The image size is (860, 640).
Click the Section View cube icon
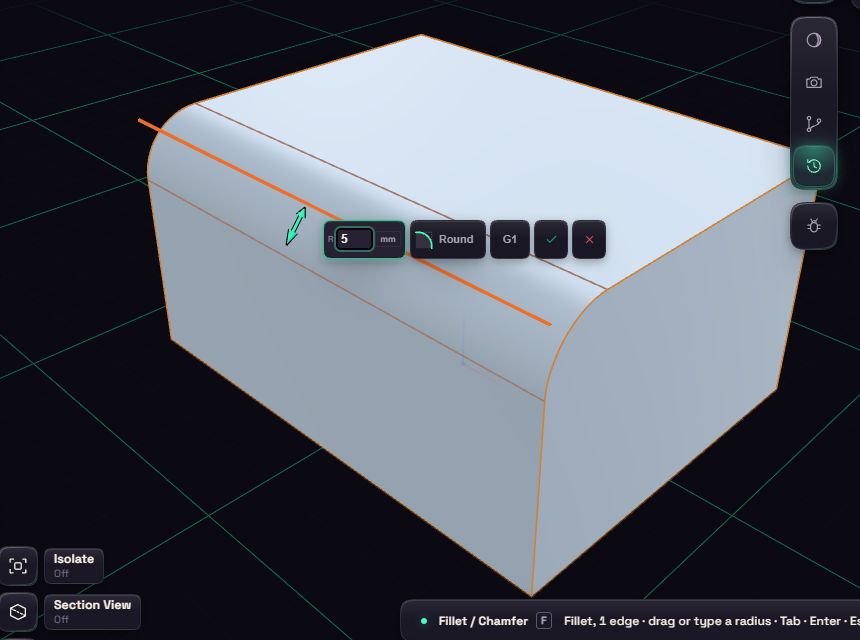point(18,611)
